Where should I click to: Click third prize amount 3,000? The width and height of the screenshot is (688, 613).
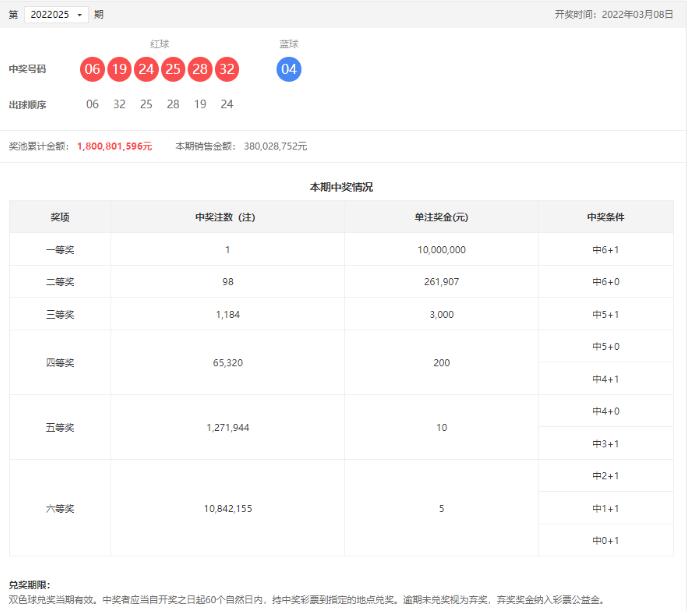pyautogui.click(x=441, y=315)
